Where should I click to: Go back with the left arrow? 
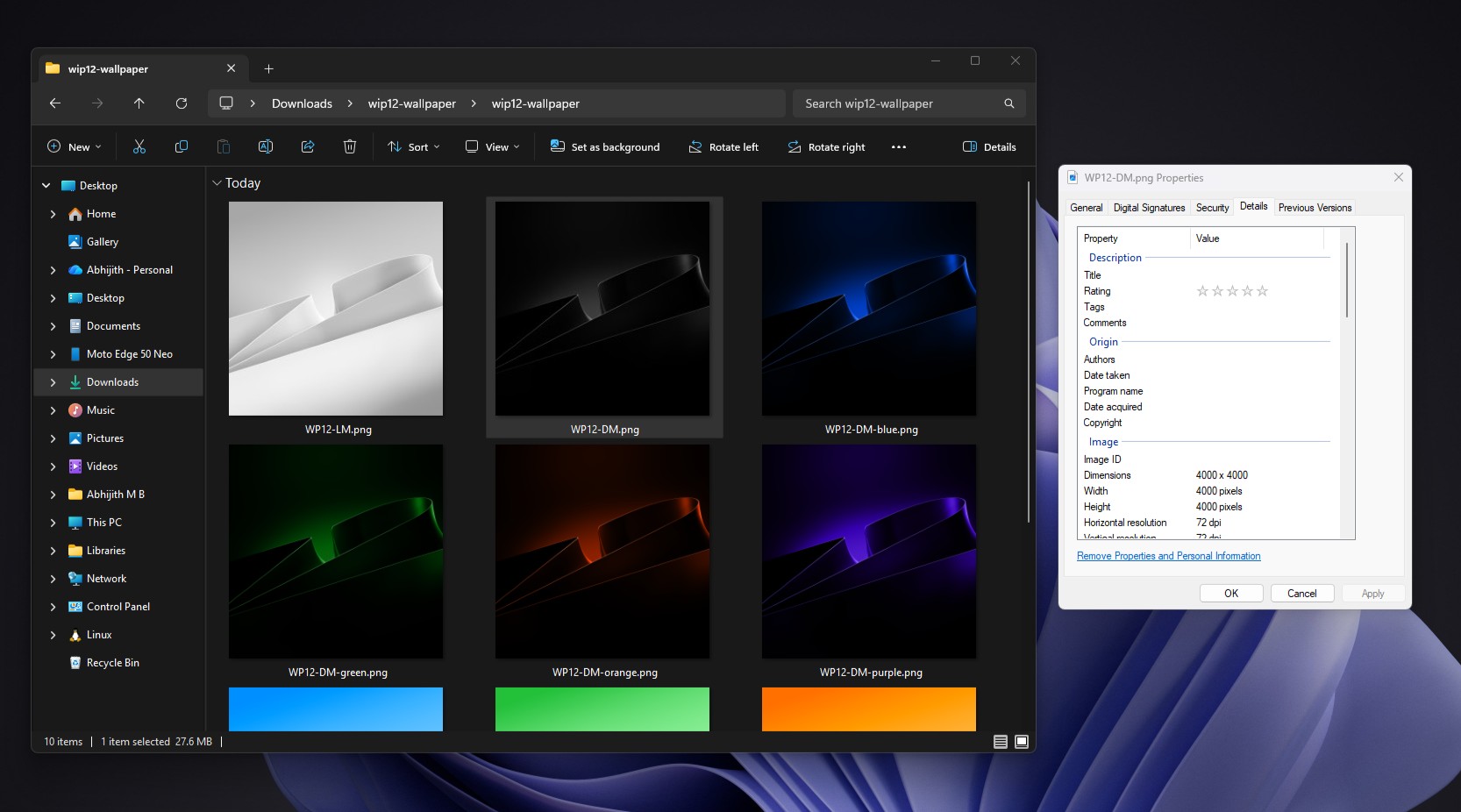pos(55,103)
